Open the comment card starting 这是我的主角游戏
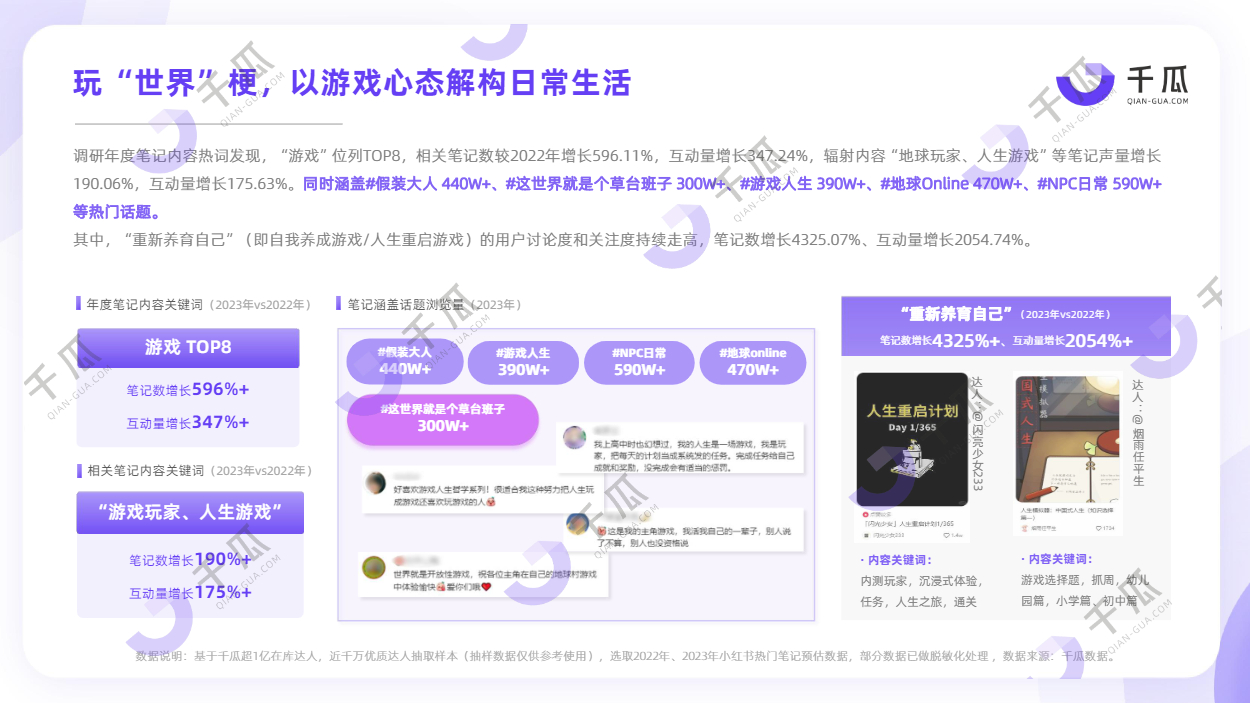This screenshot has height=703, width=1250. [684, 529]
